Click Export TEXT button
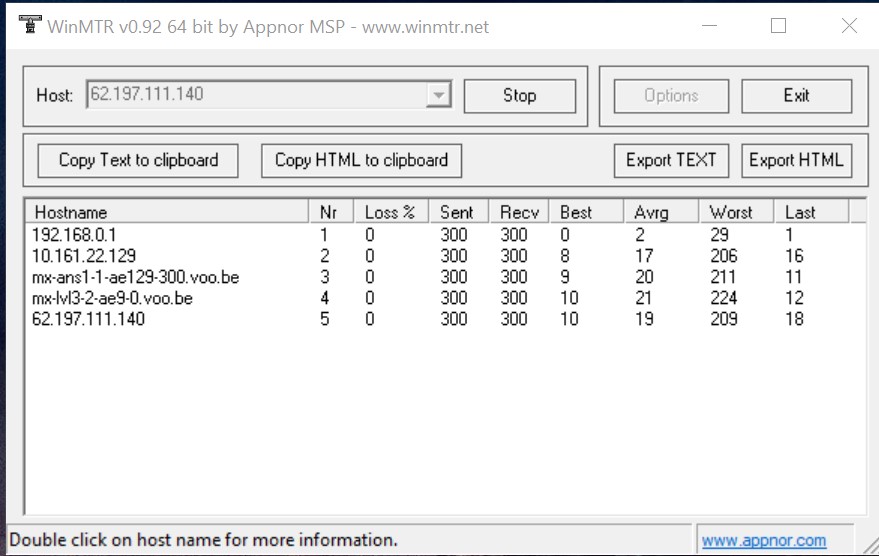879x556 pixels. 671,160
